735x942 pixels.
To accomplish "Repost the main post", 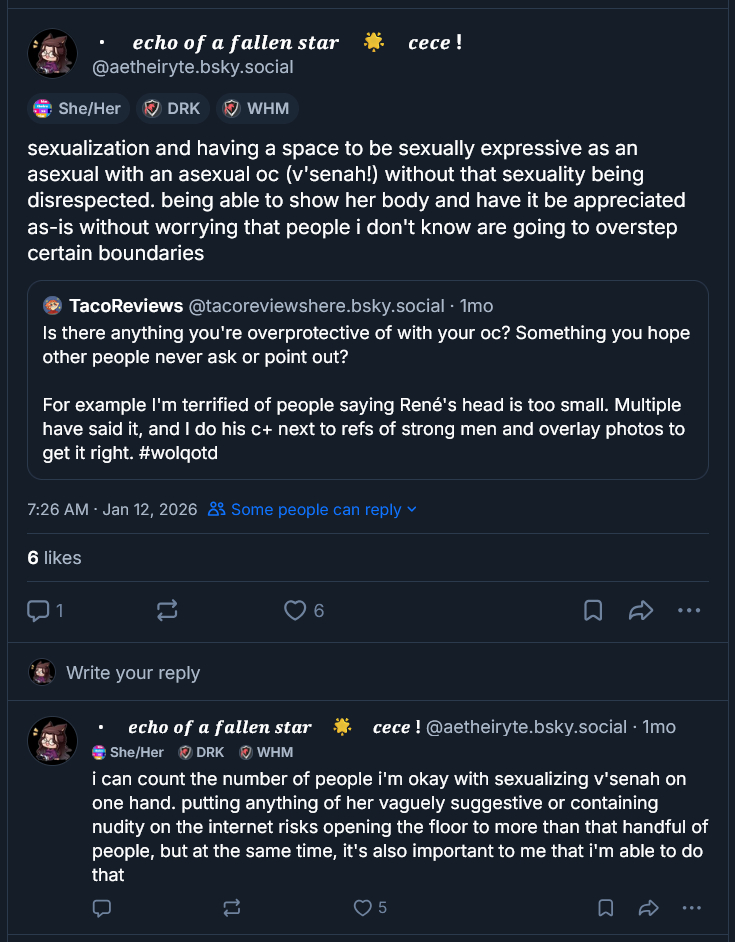I will click(167, 610).
